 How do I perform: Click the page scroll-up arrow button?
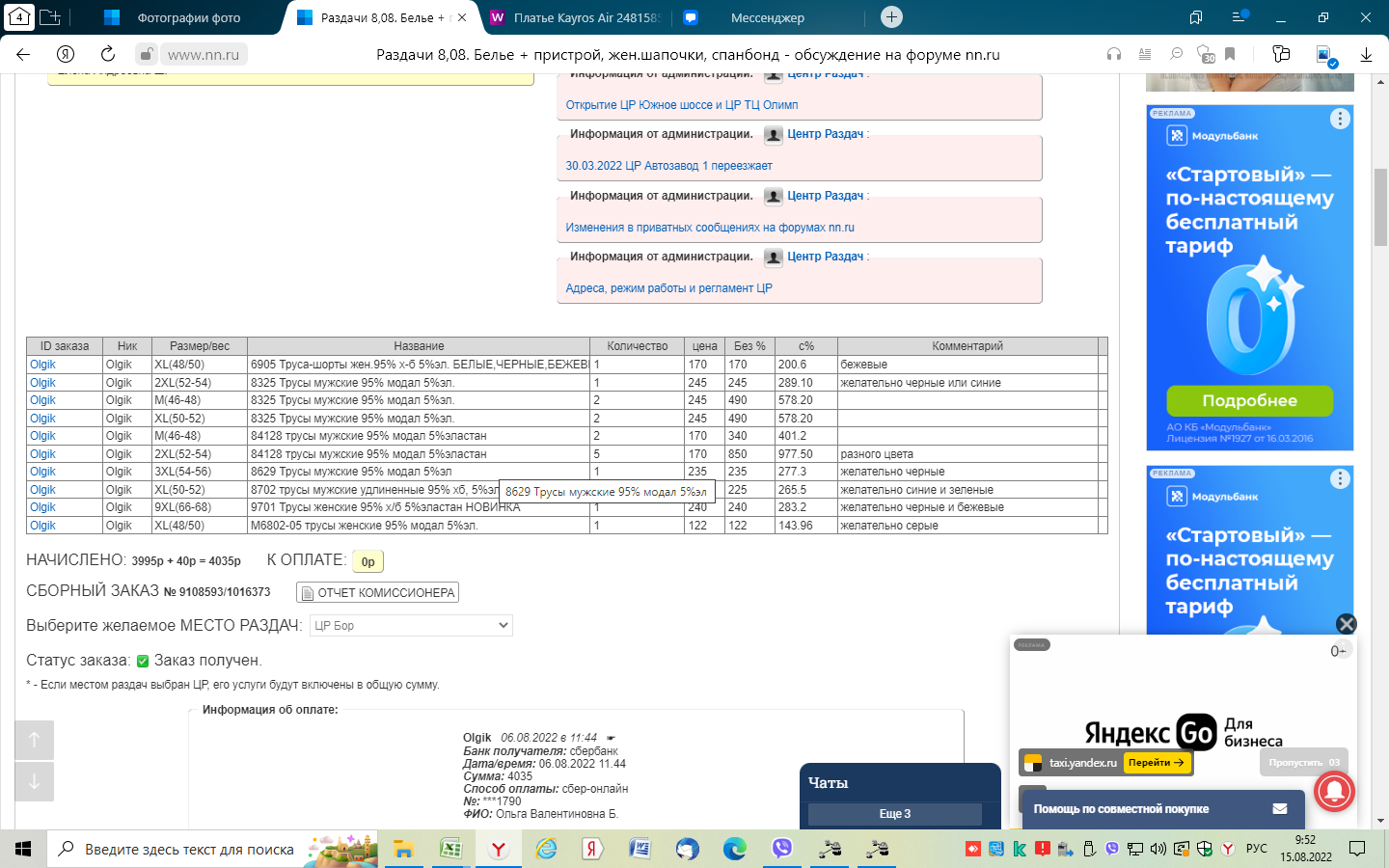[35, 740]
